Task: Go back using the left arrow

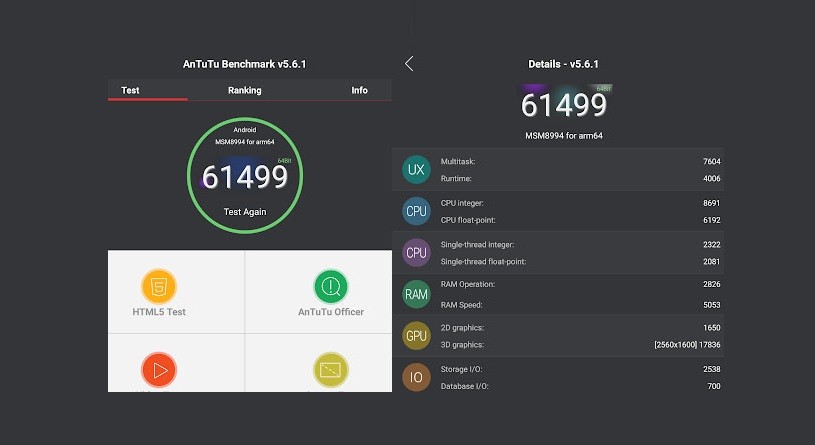Action: point(409,64)
